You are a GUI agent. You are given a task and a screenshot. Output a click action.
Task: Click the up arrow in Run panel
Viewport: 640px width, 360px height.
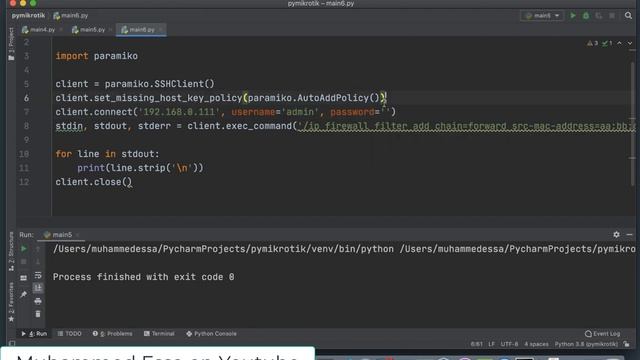38,249
